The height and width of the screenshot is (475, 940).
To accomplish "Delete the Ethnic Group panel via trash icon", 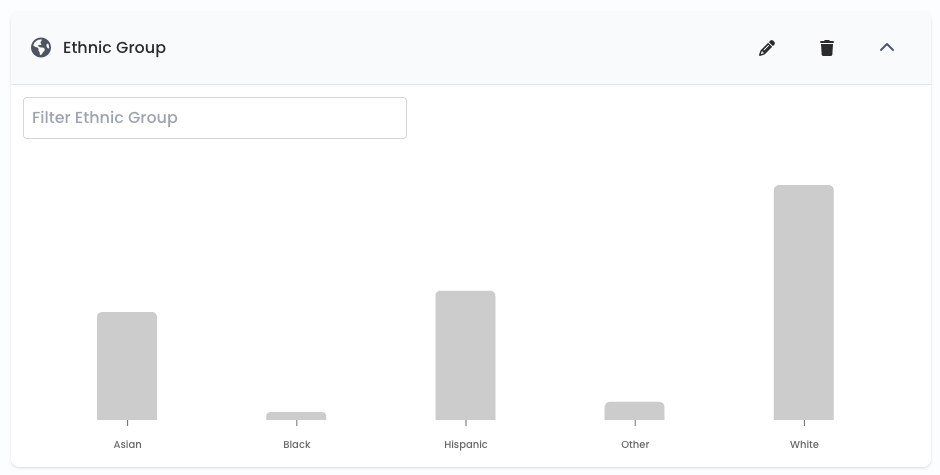I will [x=827, y=48].
